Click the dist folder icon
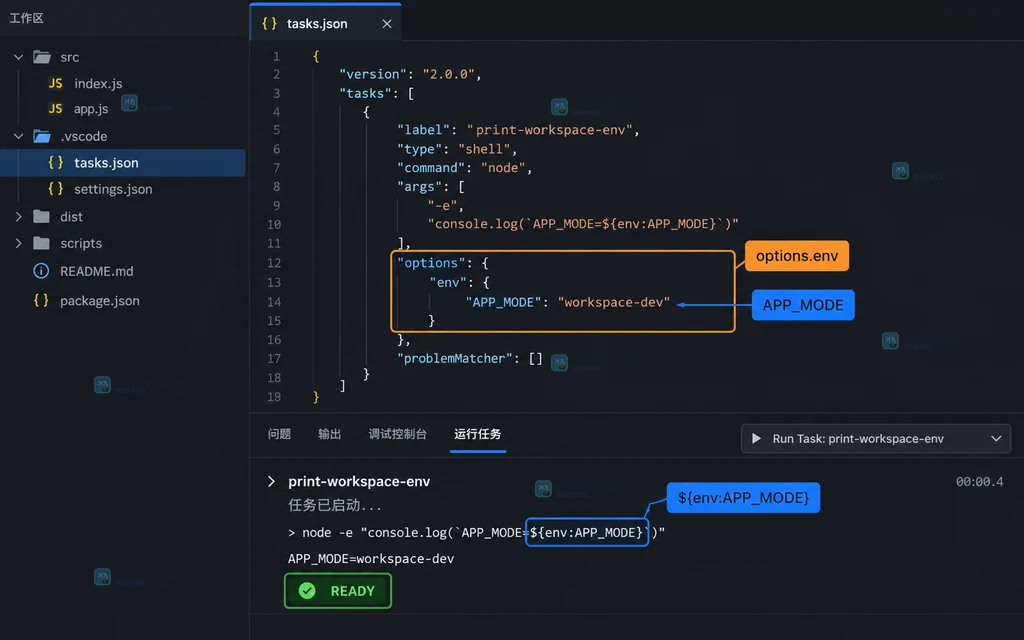This screenshot has width=1024, height=640. pyautogui.click(x=41, y=216)
